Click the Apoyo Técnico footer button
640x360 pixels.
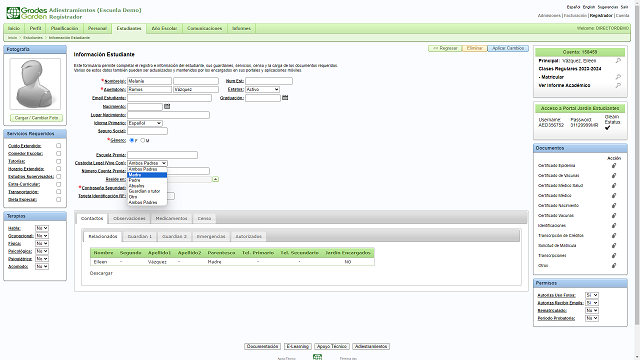[332, 346]
